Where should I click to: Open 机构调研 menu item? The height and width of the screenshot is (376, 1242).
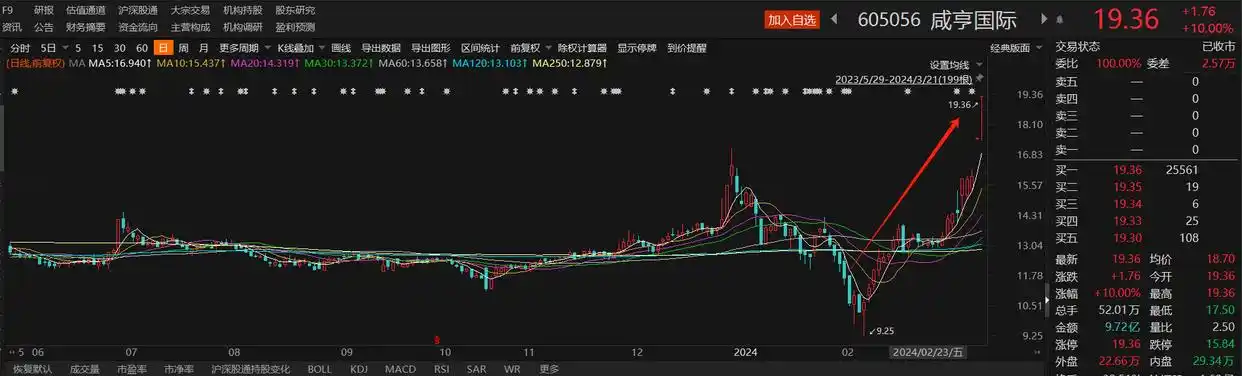243,27
